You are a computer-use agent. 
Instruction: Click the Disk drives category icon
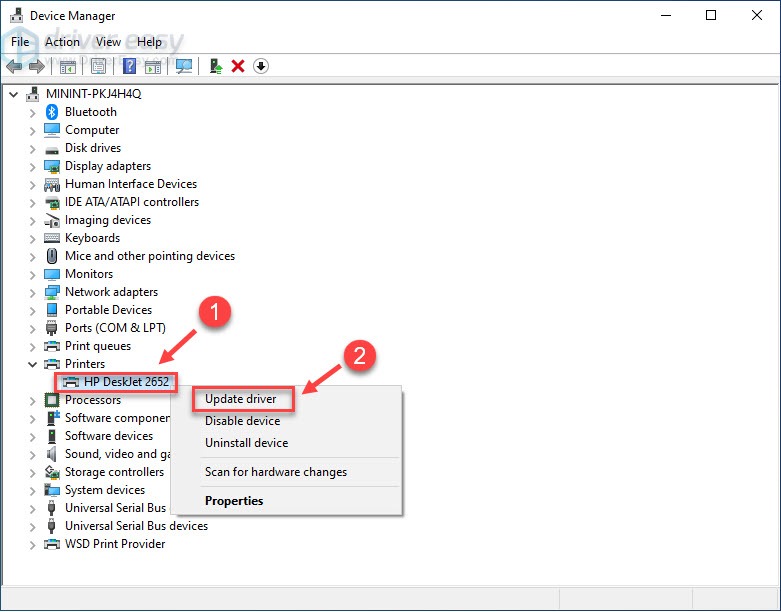tap(52, 149)
